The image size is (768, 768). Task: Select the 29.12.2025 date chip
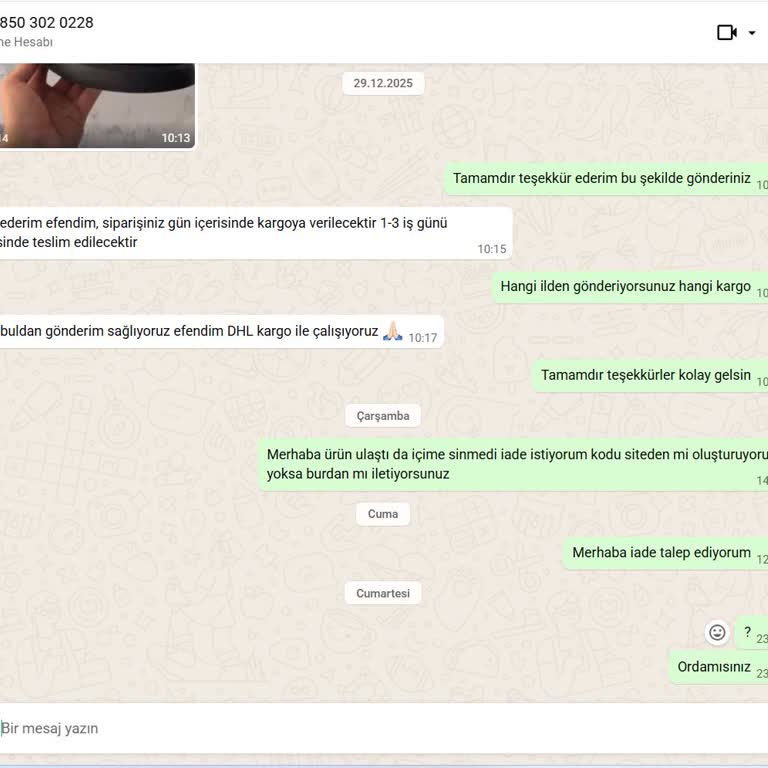tap(383, 83)
